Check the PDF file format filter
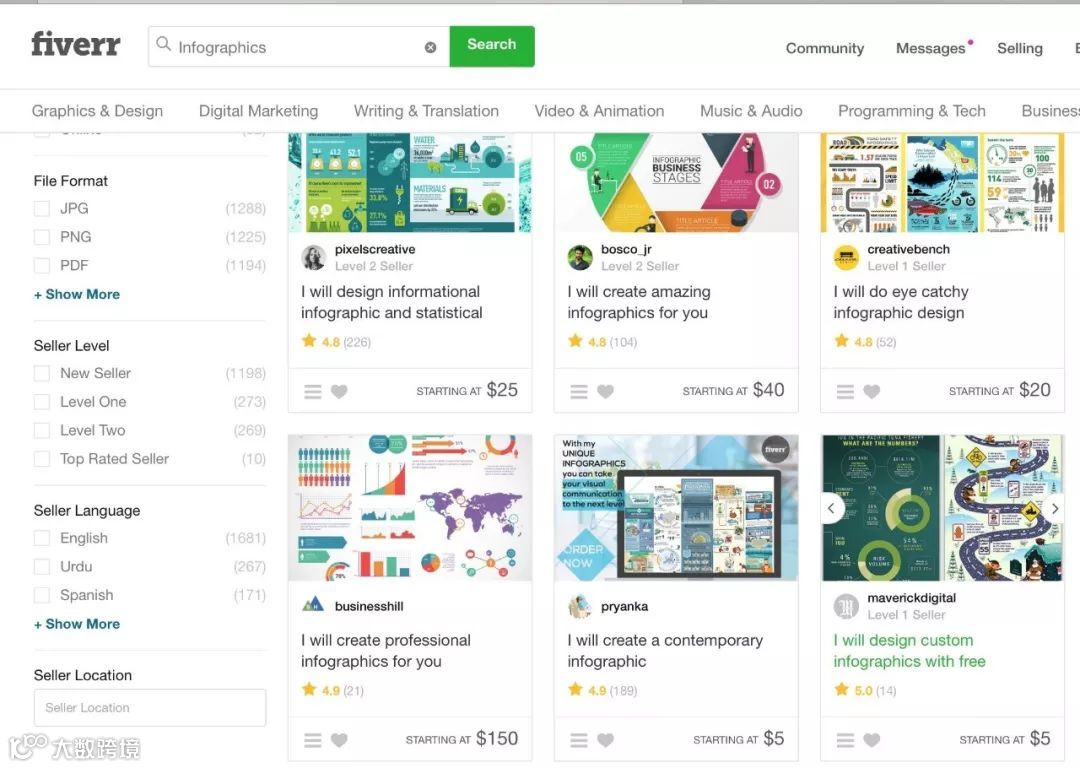 point(42,265)
